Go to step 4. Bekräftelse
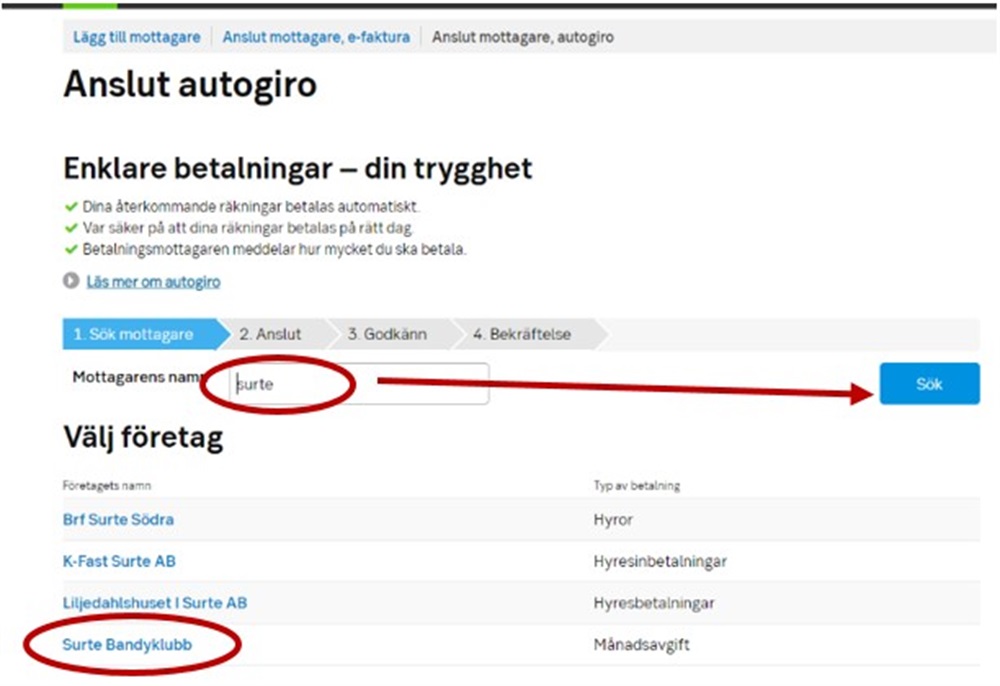The image size is (1000, 686). tap(522, 334)
